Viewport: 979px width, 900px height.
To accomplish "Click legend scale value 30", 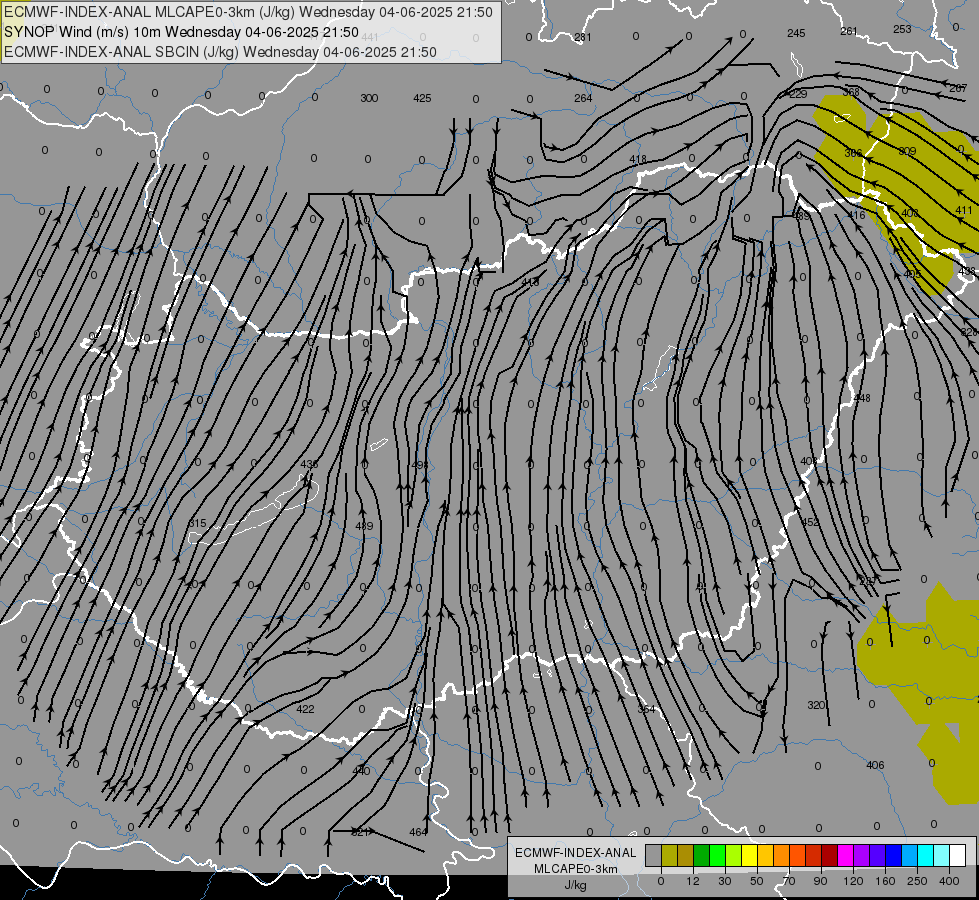I will point(724,881).
